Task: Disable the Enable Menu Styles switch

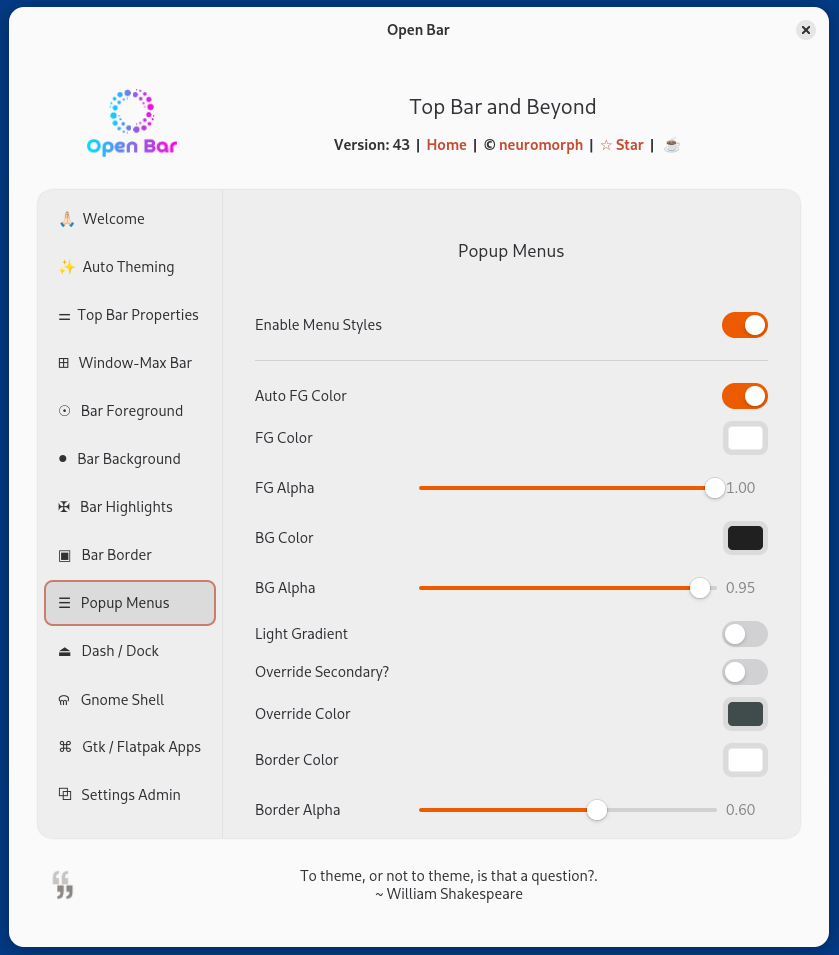Action: pos(744,325)
